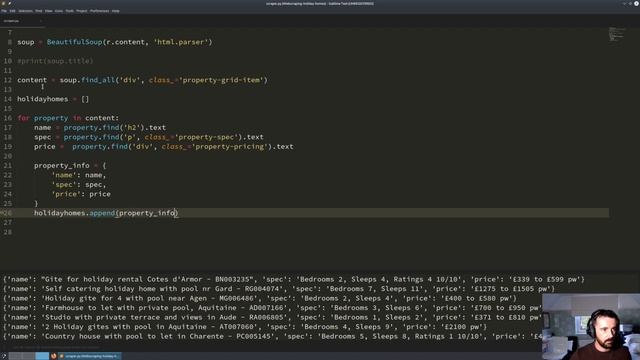
Task: Click output row 'Farmhouse to let with private pool'
Action: coord(272,308)
